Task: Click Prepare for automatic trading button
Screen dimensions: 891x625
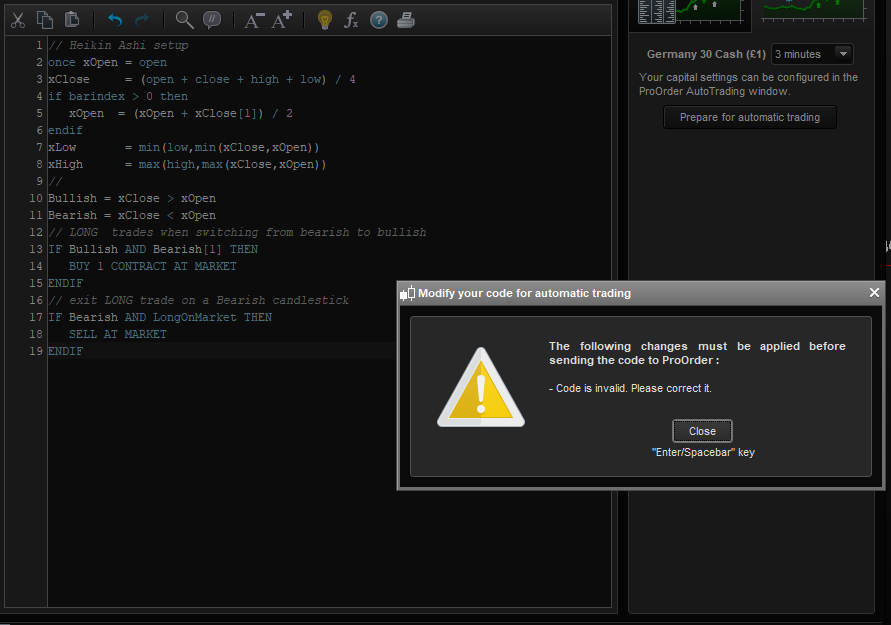Action: [750, 118]
